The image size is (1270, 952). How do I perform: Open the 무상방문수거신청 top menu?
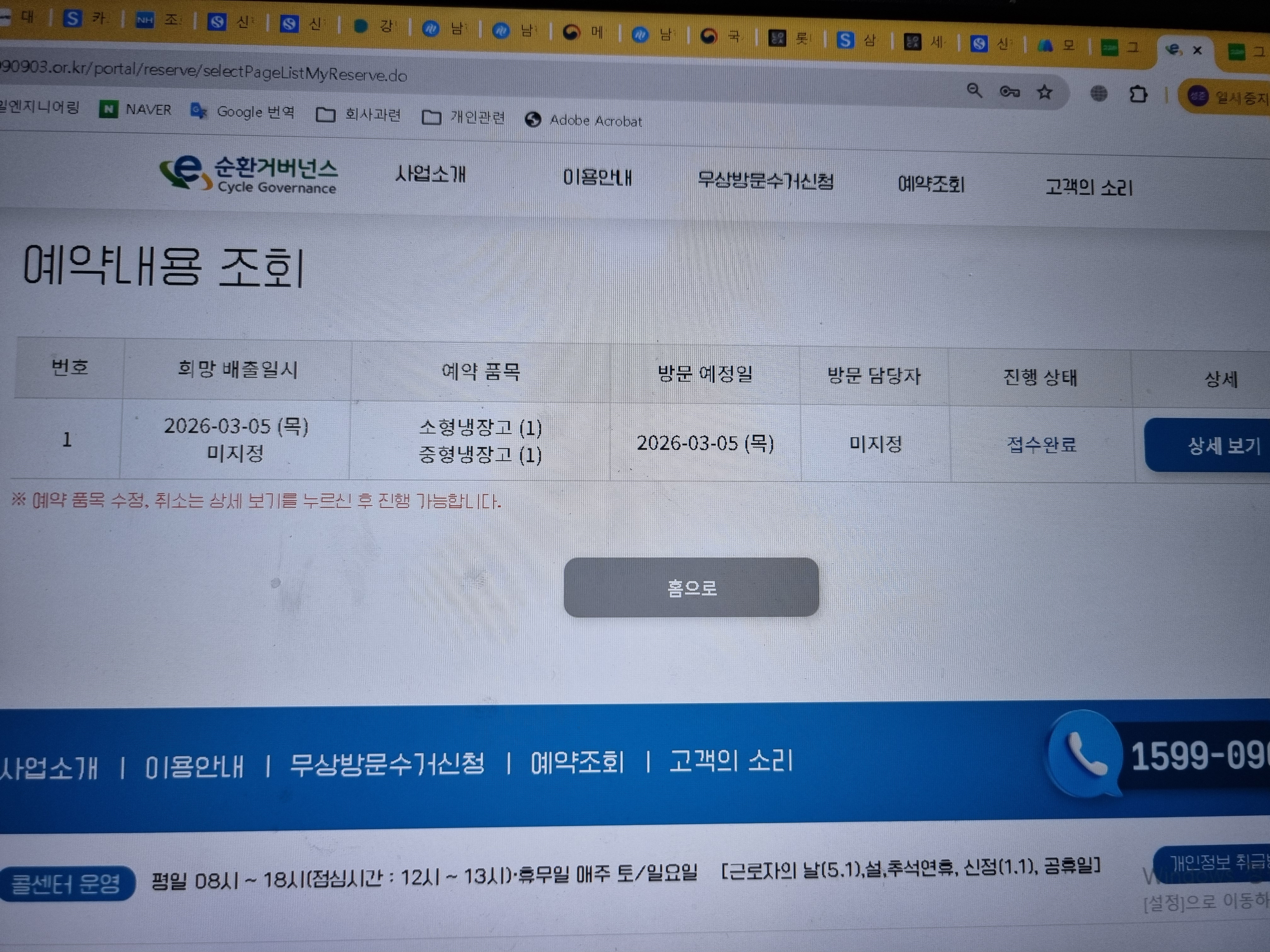tap(765, 181)
